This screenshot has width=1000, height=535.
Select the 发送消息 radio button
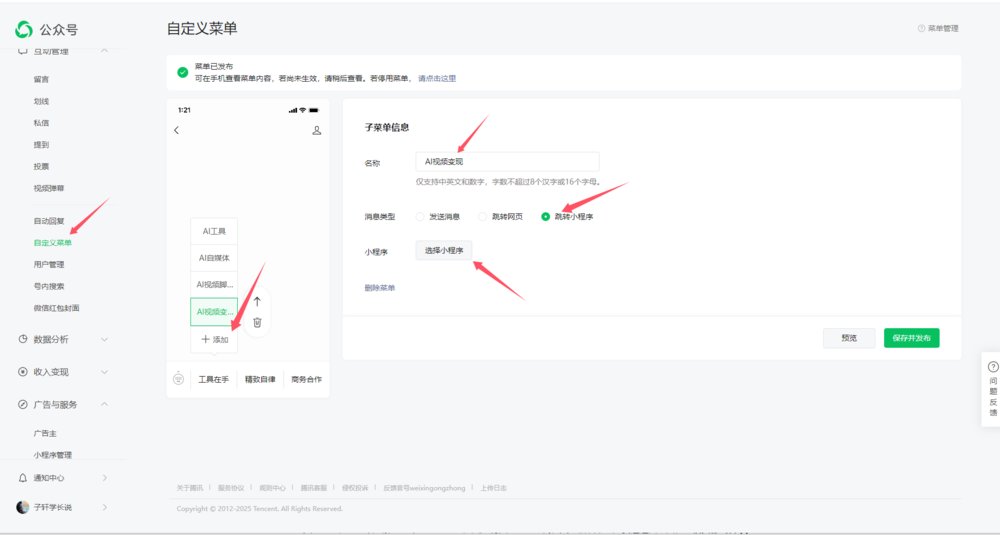(420, 216)
